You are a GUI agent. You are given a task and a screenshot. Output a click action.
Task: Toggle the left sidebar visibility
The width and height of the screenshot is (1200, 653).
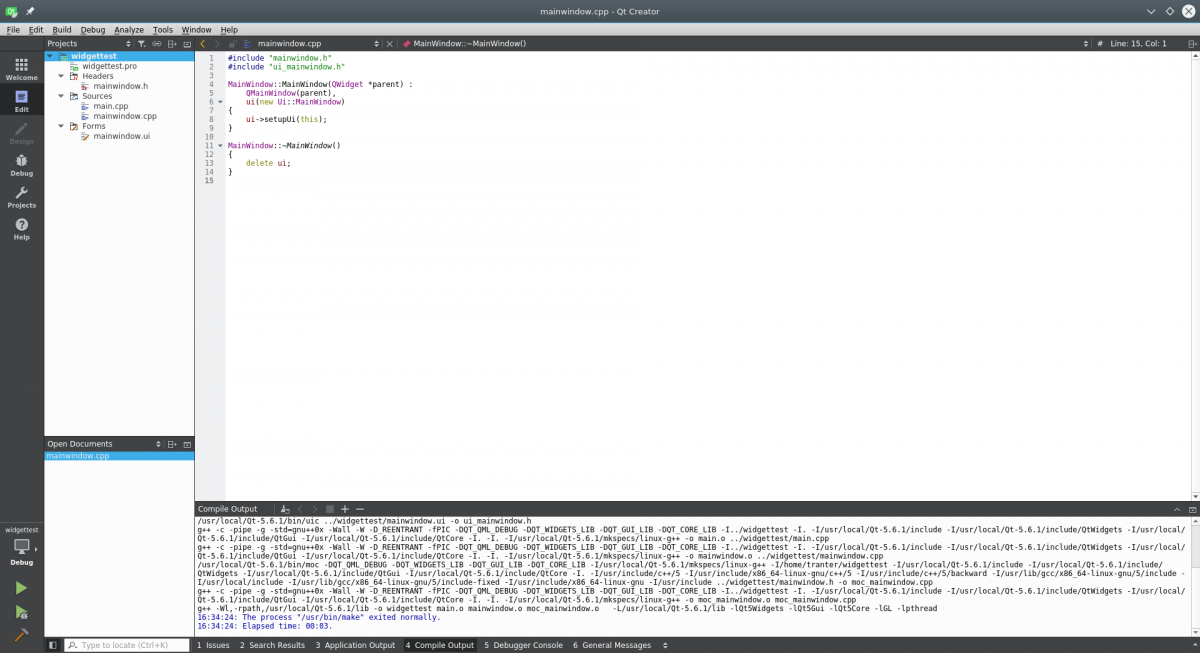coord(53,645)
